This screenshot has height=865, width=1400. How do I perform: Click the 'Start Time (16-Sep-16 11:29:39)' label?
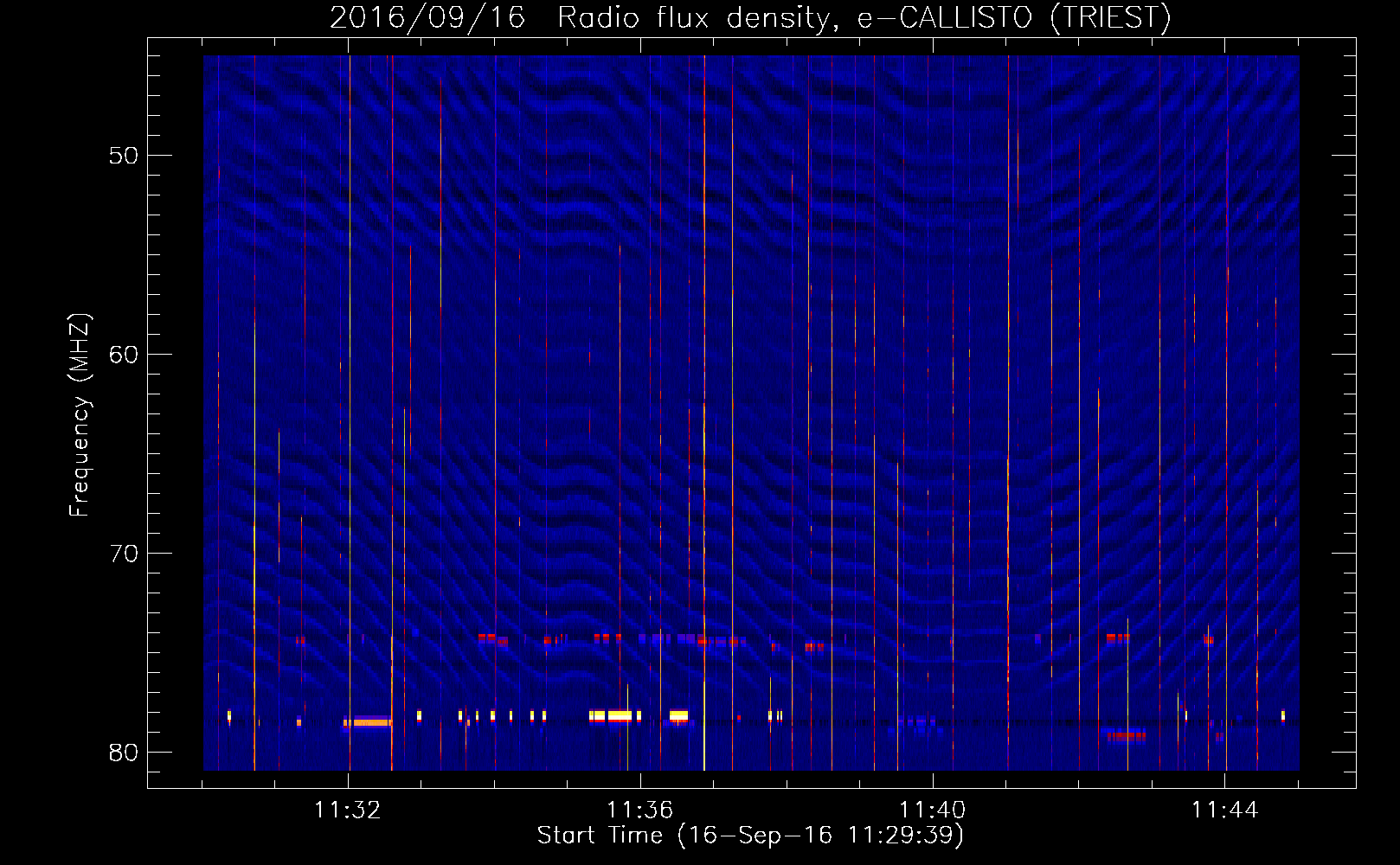750,836
